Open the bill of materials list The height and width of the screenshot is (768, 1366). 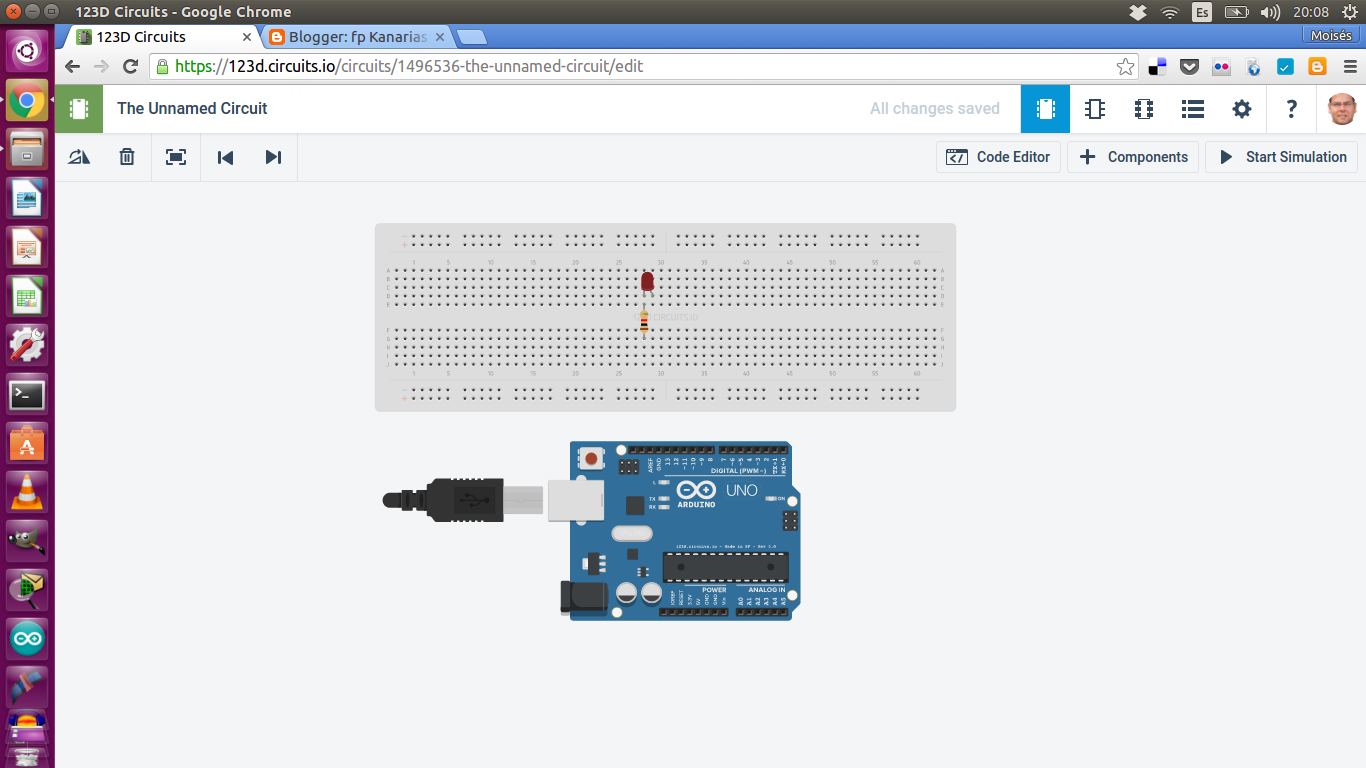point(1192,108)
